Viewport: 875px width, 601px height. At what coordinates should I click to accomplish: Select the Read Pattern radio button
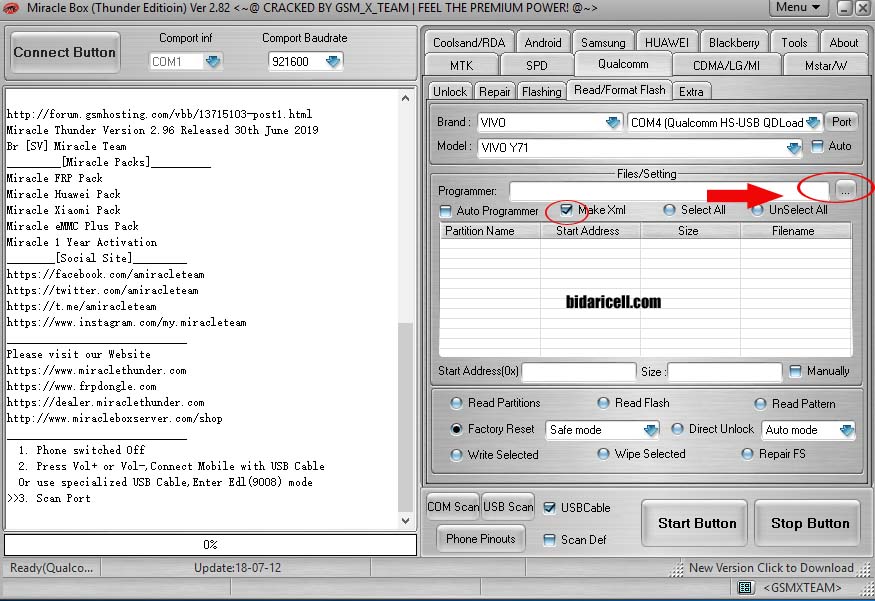(x=760, y=403)
